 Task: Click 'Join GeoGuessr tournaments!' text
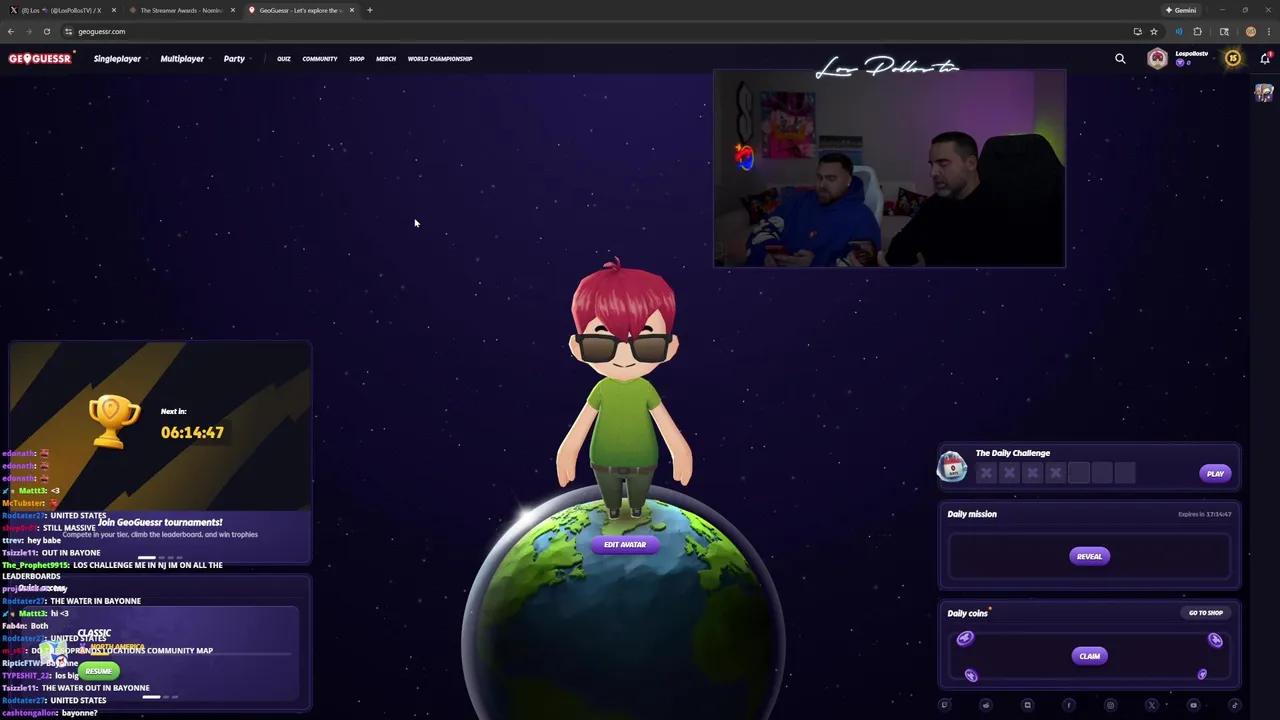coord(160,522)
